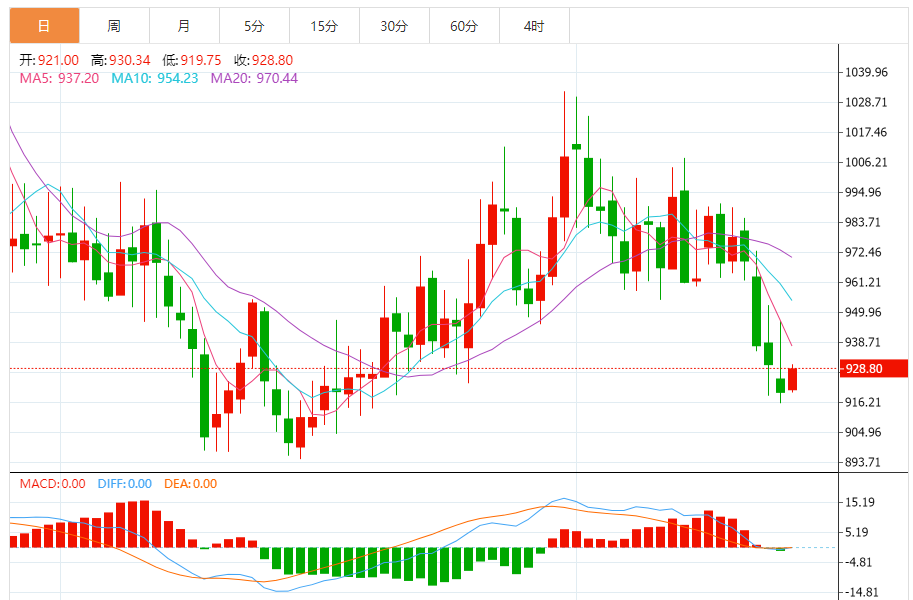913x600 pixels.
Task: Click the last red candlestick at 928.80
Action: (792, 379)
